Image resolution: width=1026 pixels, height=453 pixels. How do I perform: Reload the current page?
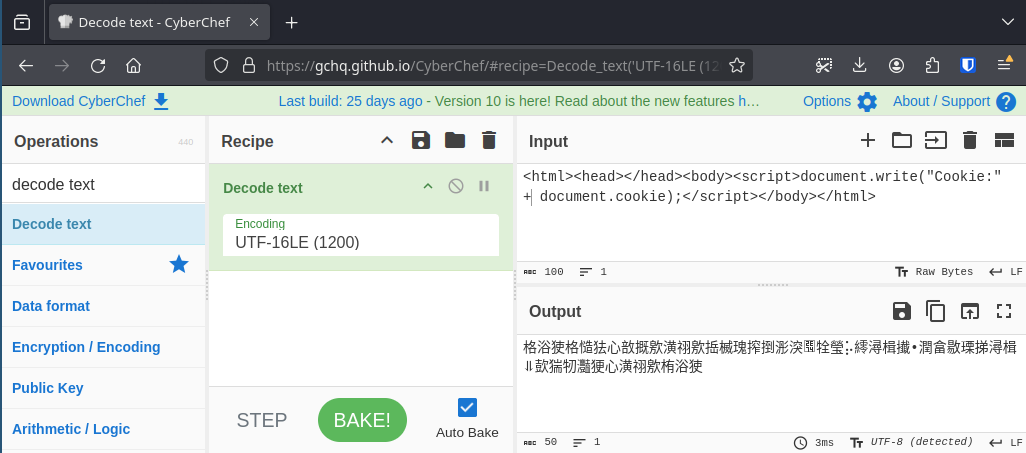pos(98,65)
